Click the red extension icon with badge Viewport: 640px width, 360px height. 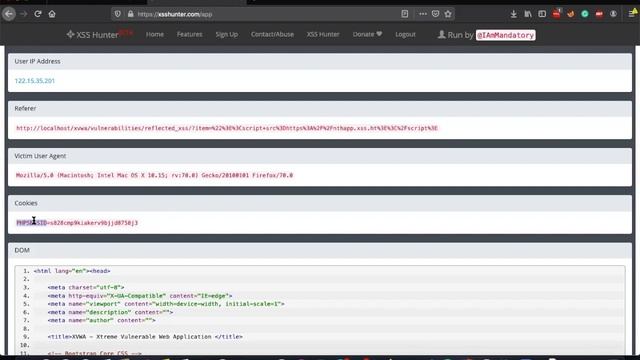pos(557,13)
